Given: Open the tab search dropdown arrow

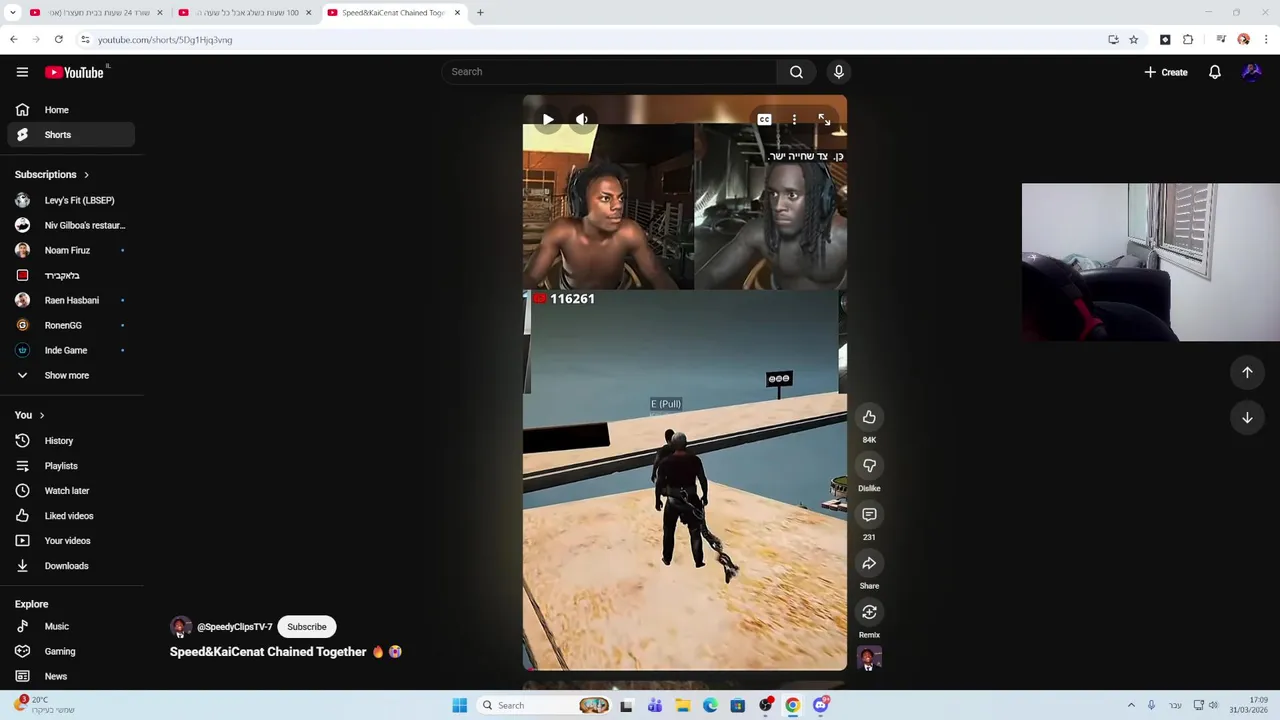Looking at the screenshot, I should [x=12, y=13].
